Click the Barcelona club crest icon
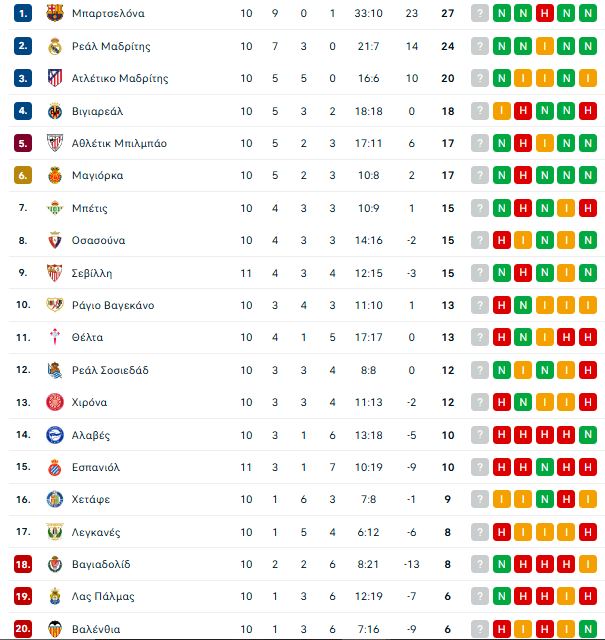Image resolution: width=605 pixels, height=640 pixels. pyautogui.click(x=55, y=13)
